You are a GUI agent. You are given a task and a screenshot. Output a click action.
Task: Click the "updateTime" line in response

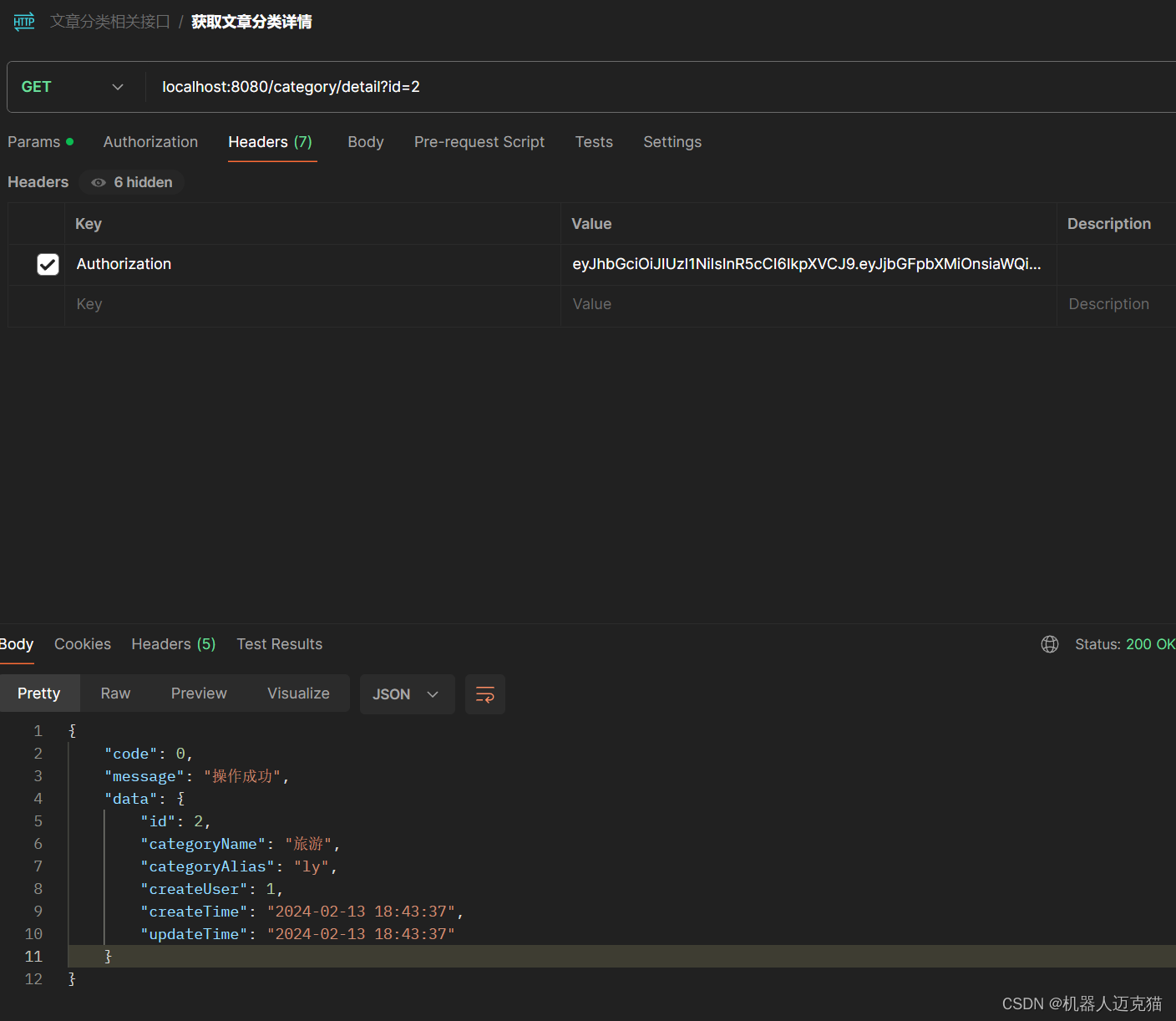tap(298, 934)
